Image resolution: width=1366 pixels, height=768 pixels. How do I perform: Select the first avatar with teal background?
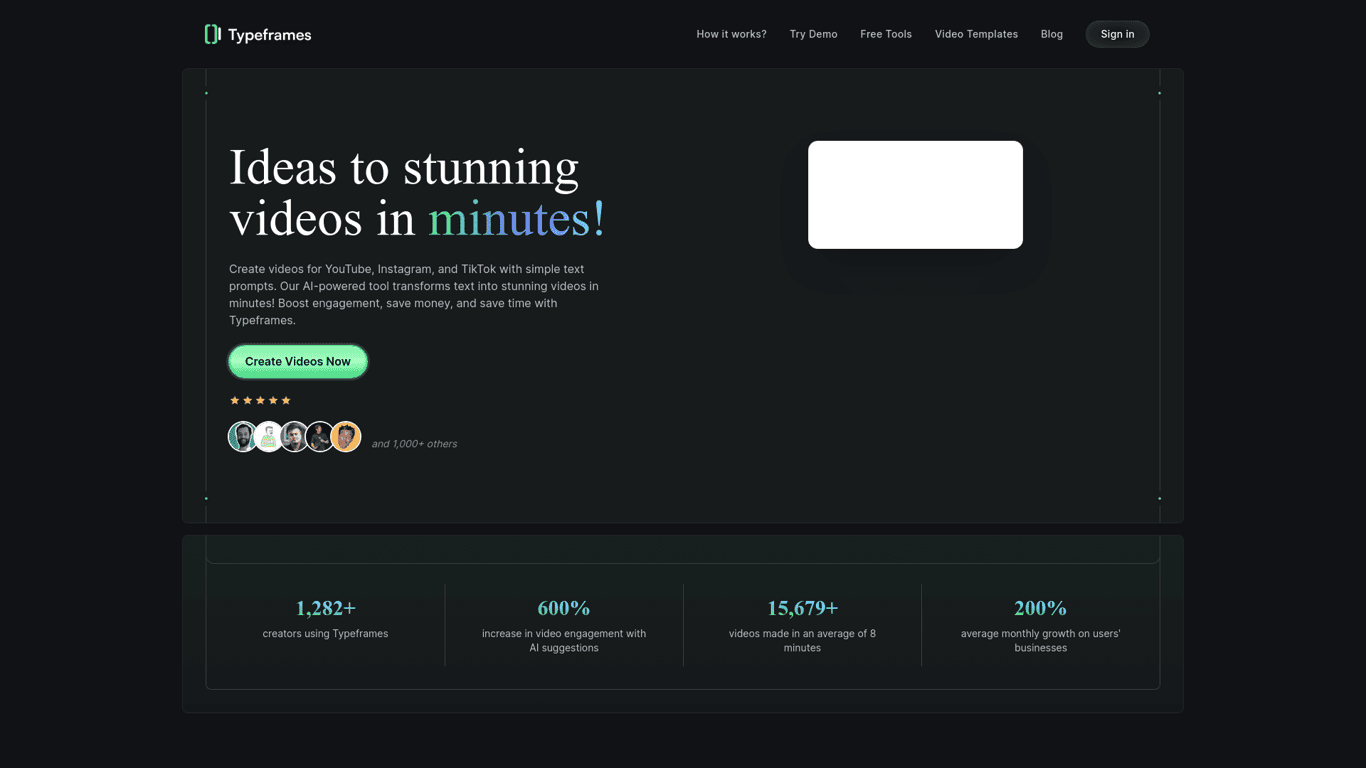point(242,437)
